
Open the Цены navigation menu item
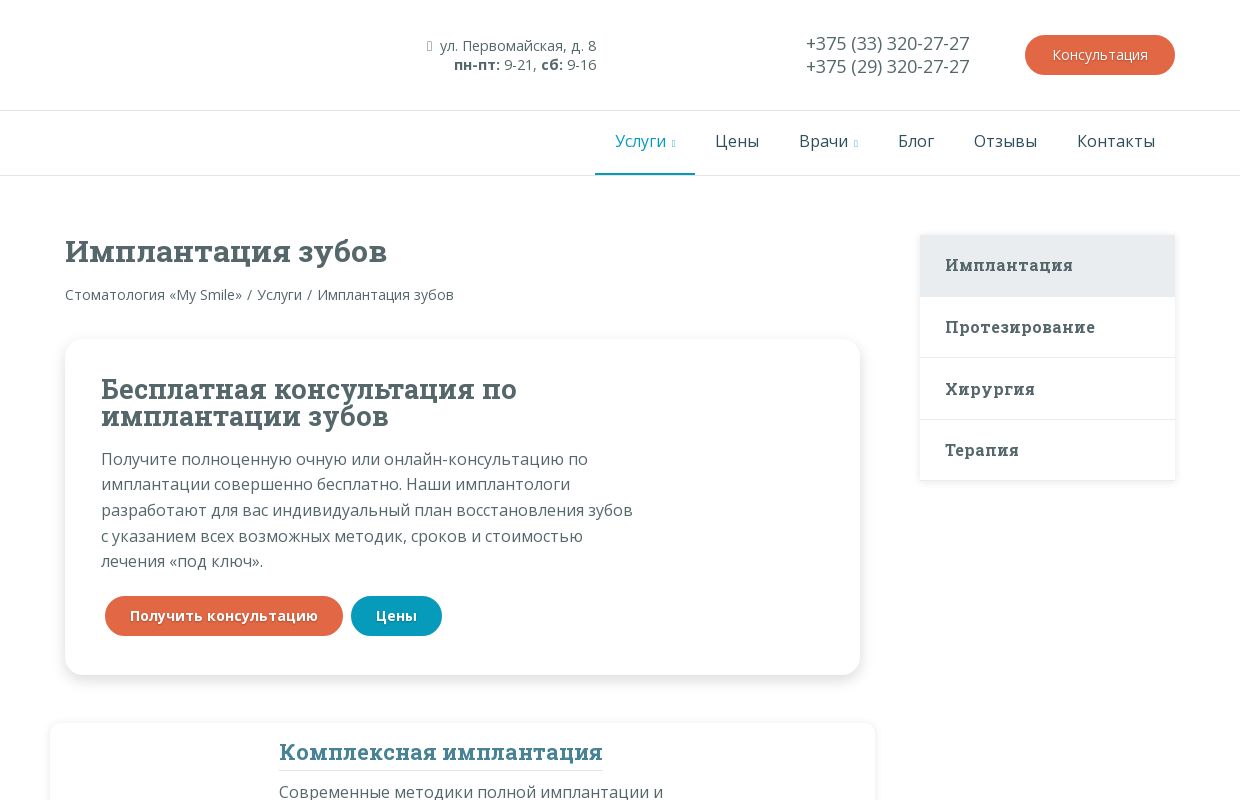pyautogui.click(x=737, y=141)
